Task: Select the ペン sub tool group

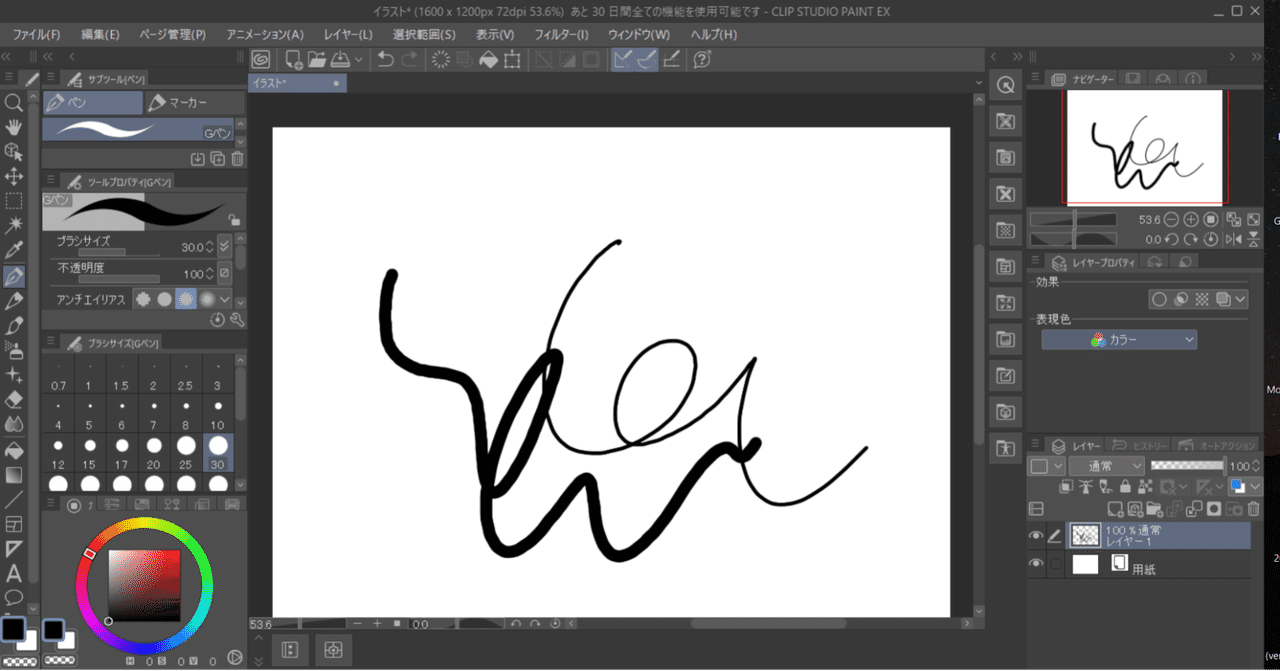Action: (x=93, y=102)
